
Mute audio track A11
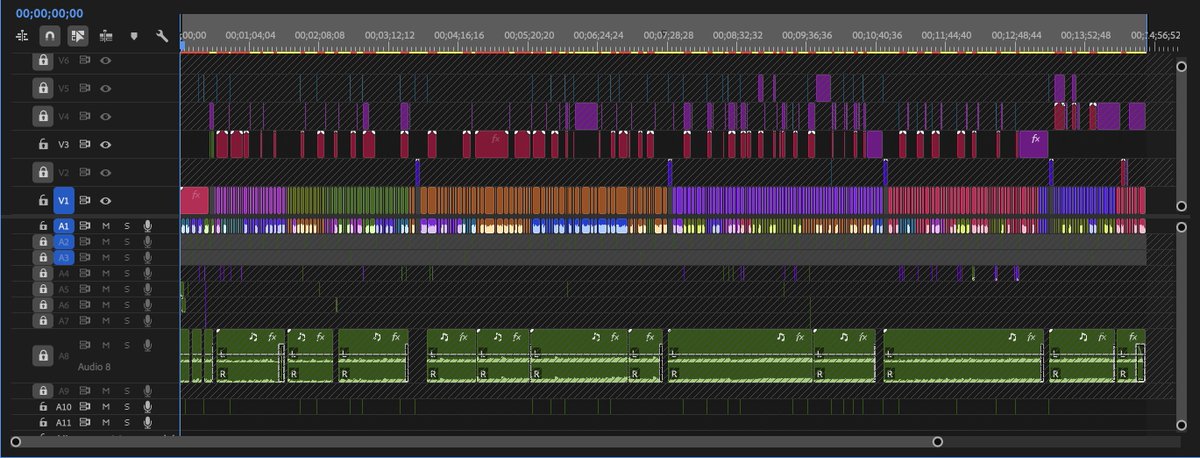pos(106,423)
